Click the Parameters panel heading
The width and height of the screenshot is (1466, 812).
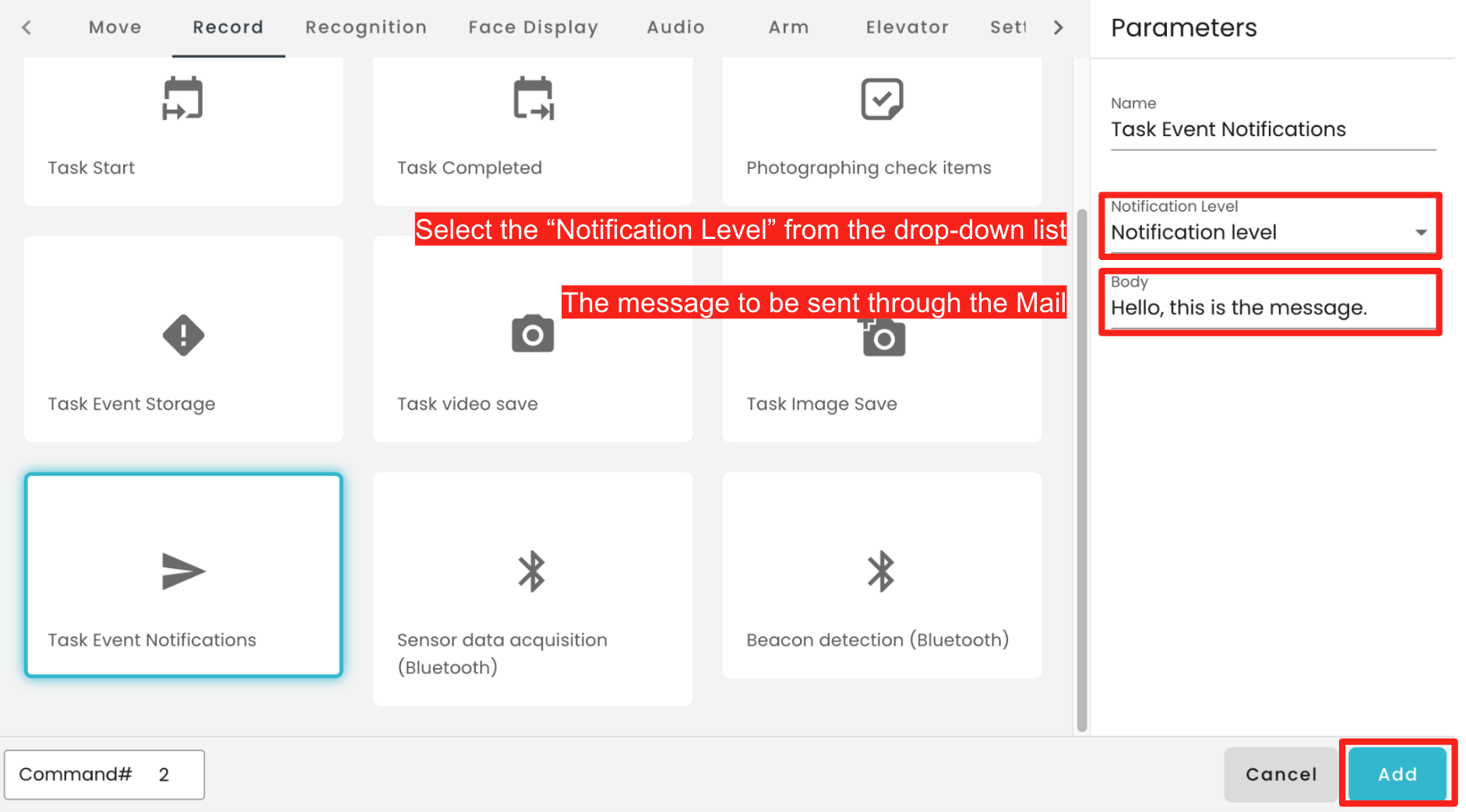(x=1184, y=28)
